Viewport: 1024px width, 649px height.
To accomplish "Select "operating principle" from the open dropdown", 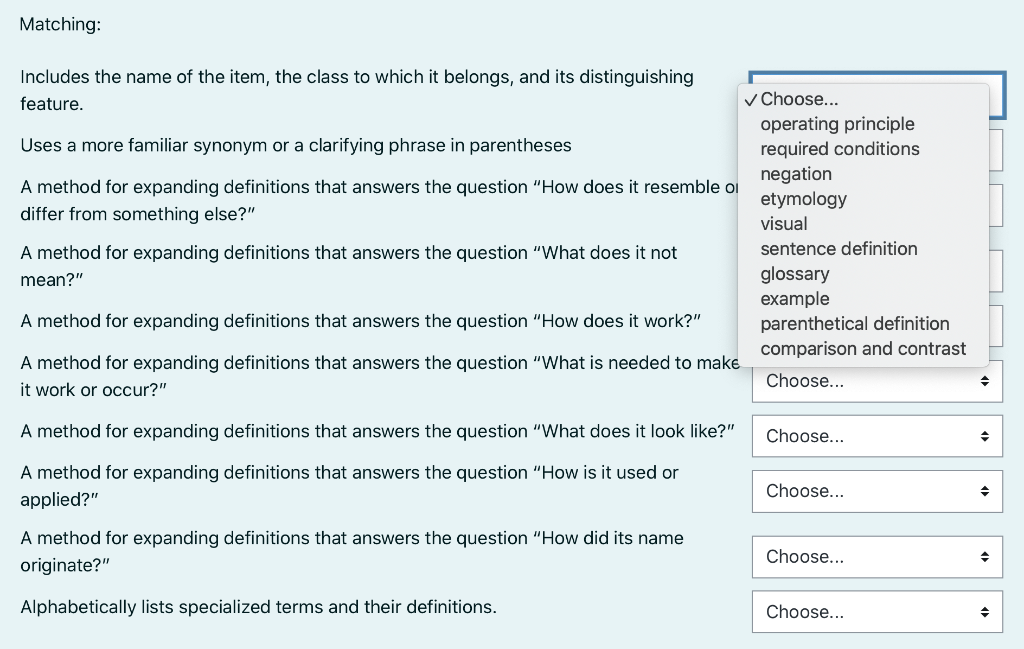I will (837, 124).
